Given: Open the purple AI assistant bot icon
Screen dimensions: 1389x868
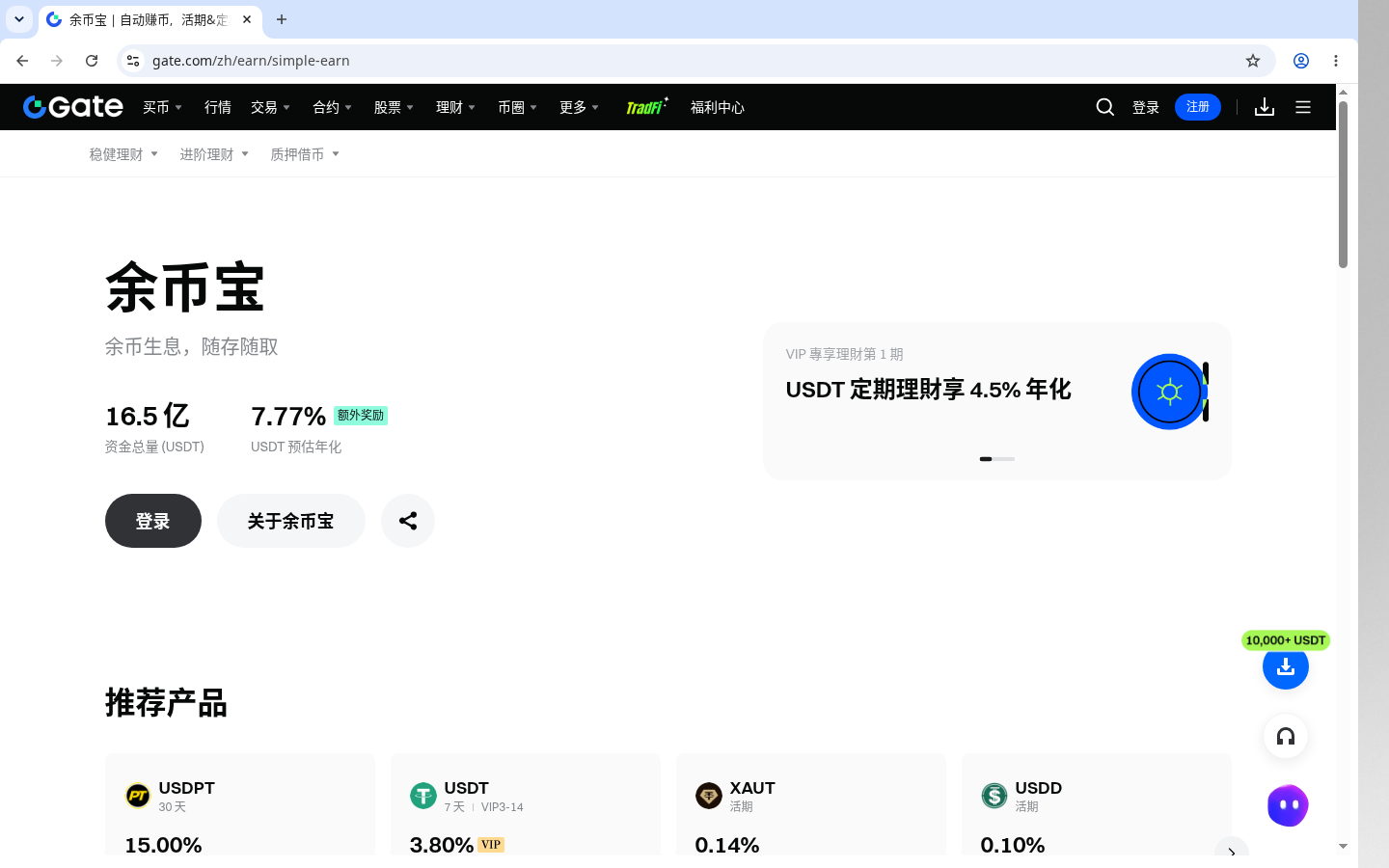Looking at the screenshot, I should [1288, 805].
